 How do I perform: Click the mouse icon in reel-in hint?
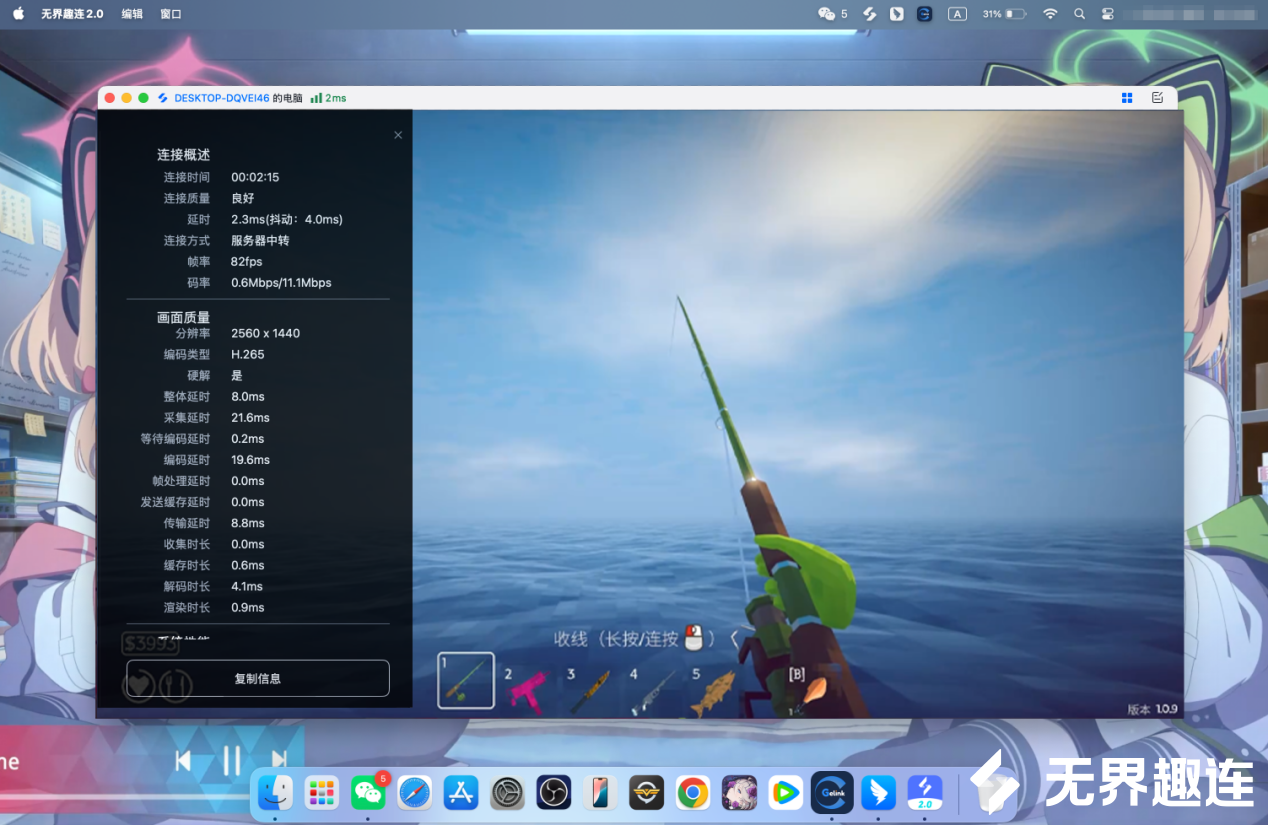(695, 637)
